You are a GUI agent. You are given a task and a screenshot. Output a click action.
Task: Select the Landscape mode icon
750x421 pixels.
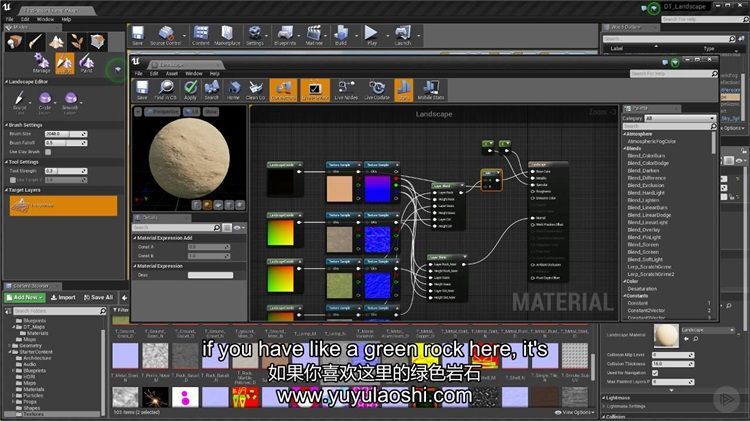(x=56, y=42)
